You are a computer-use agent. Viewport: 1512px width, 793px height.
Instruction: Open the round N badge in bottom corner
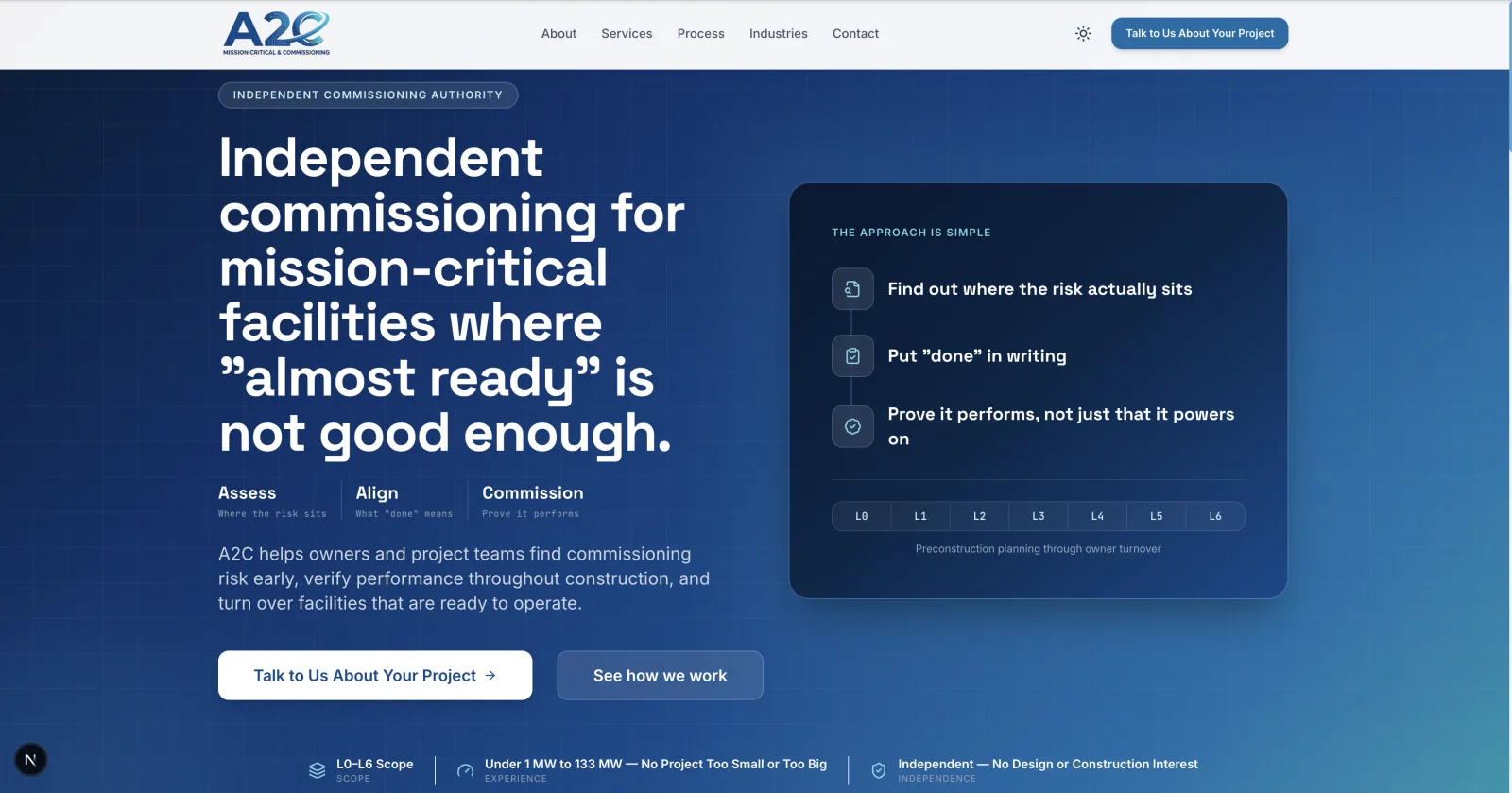point(30,759)
